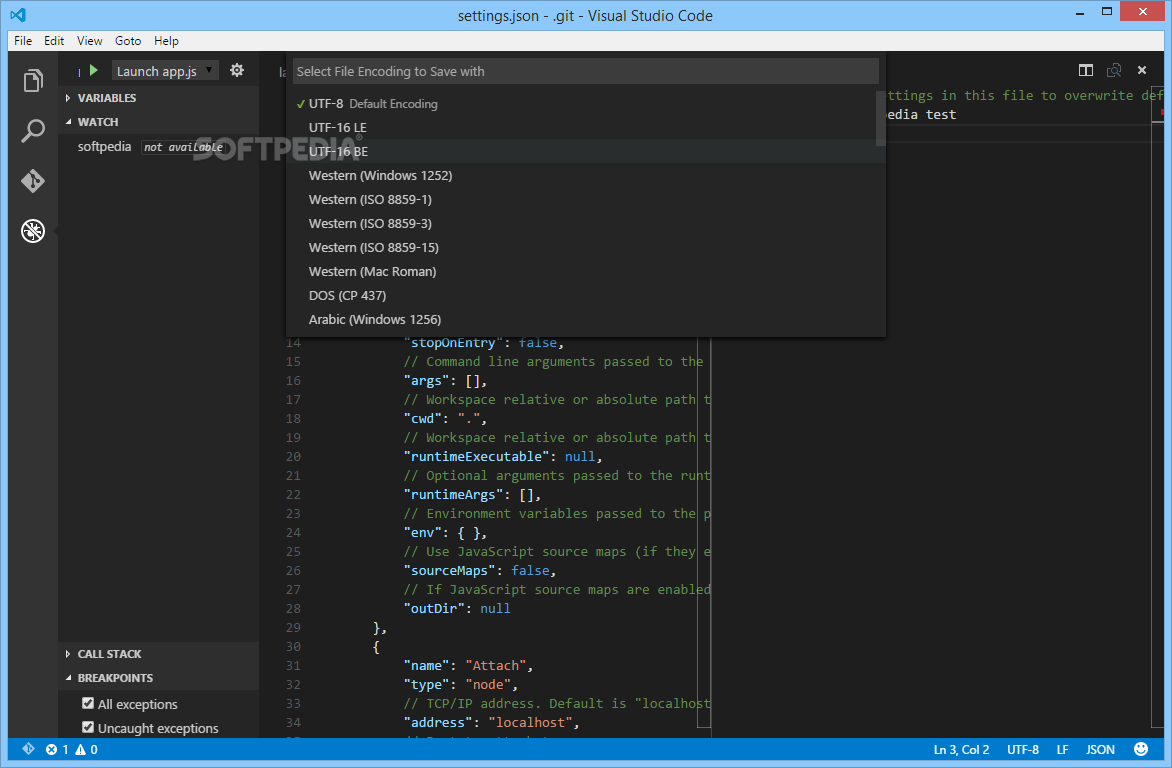Click "outDir" key in editor
The image size is (1172, 768).
434,609
